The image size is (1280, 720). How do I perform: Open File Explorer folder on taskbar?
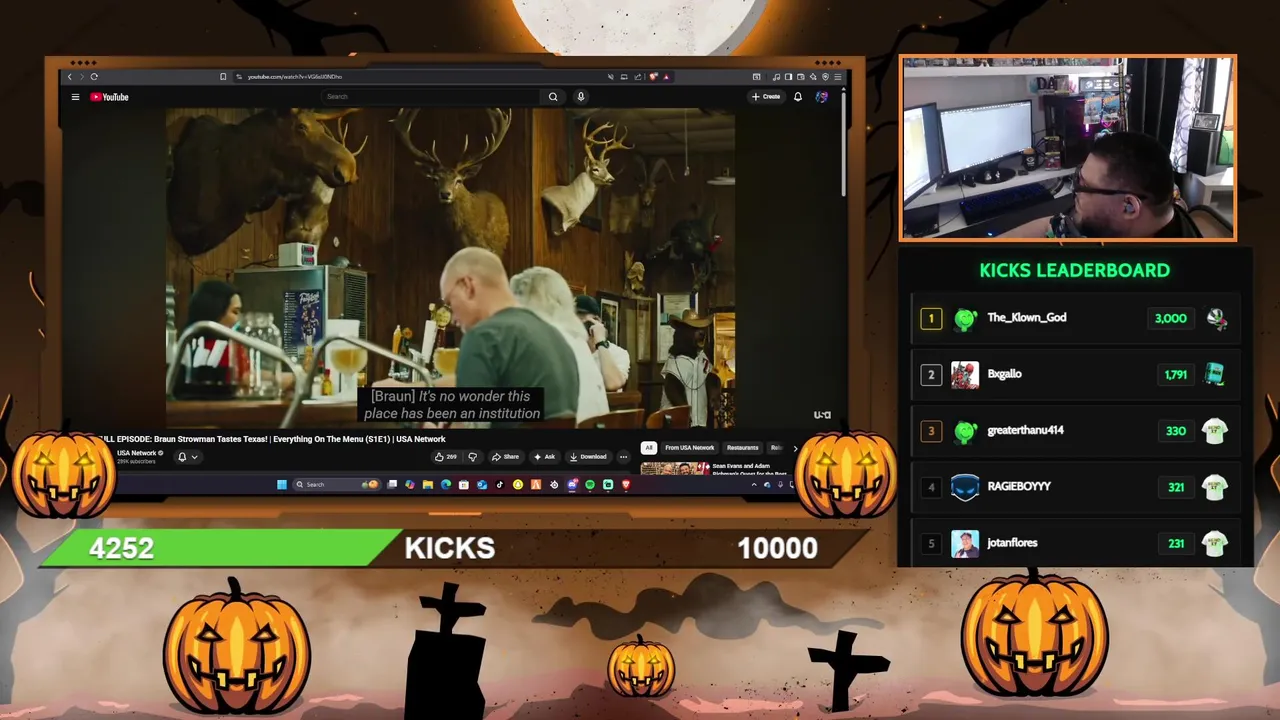coord(428,485)
